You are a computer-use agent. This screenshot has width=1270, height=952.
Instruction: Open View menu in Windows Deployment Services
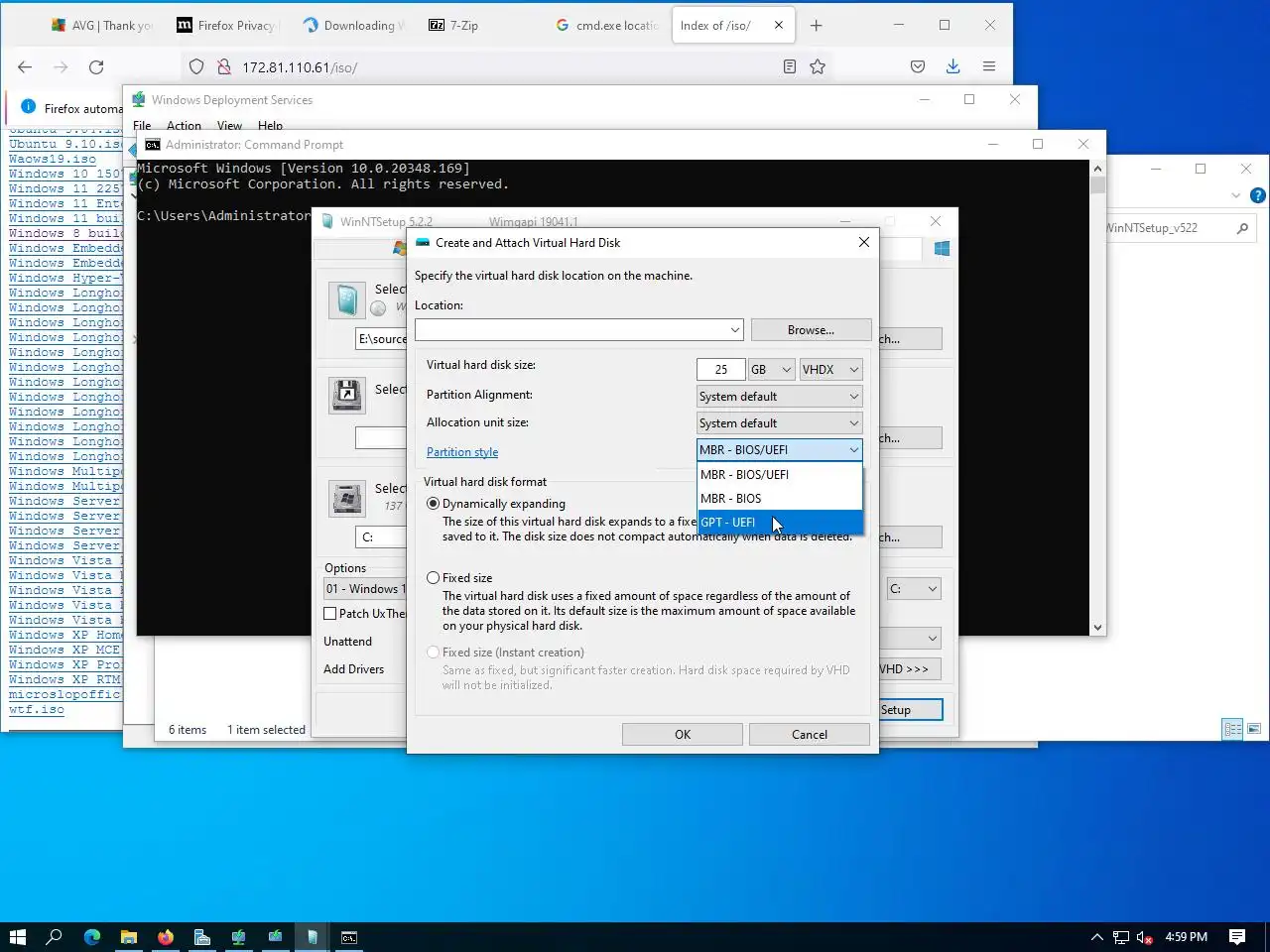(229, 126)
